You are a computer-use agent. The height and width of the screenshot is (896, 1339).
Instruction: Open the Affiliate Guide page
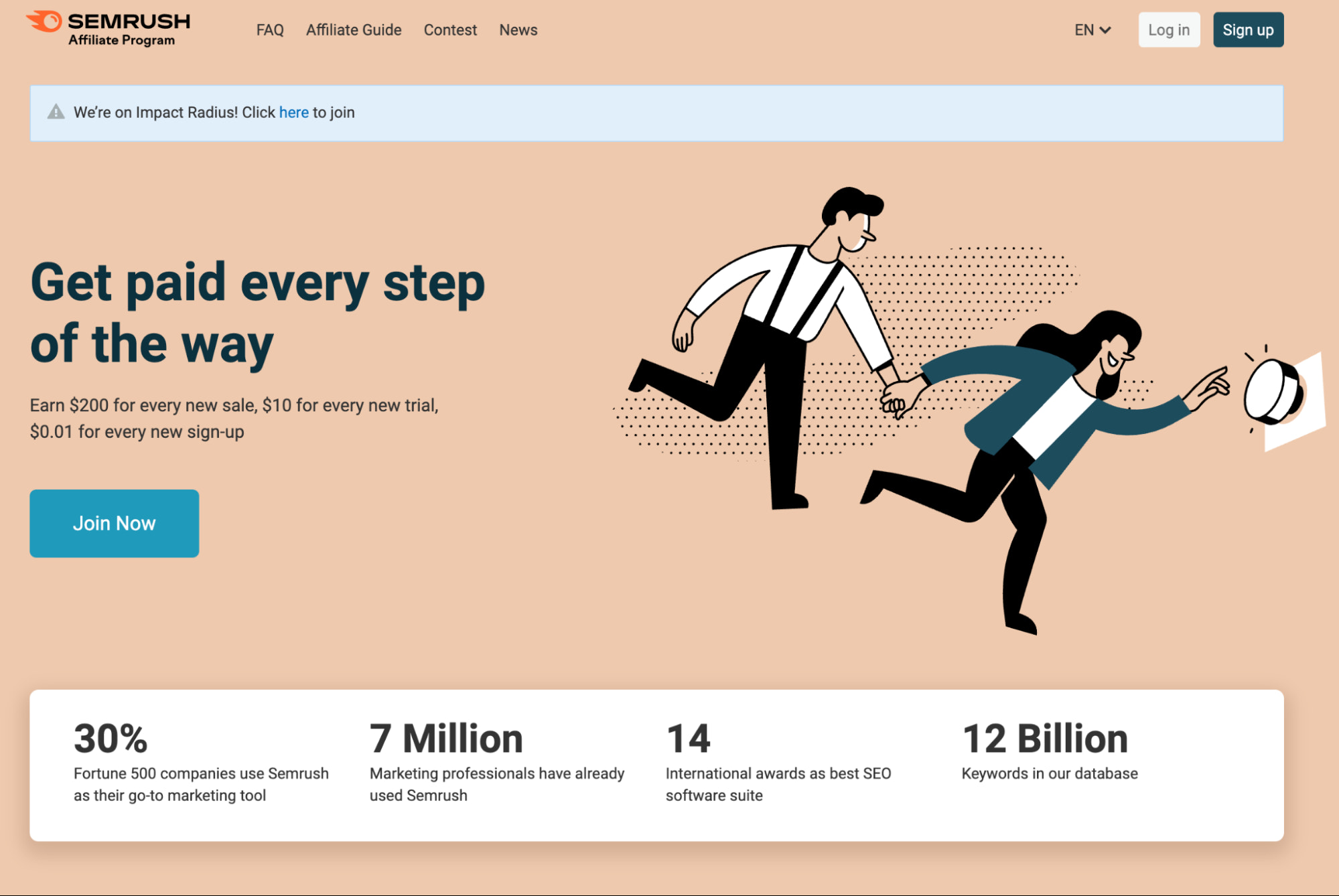pyautogui.click(x=354, y=29)
